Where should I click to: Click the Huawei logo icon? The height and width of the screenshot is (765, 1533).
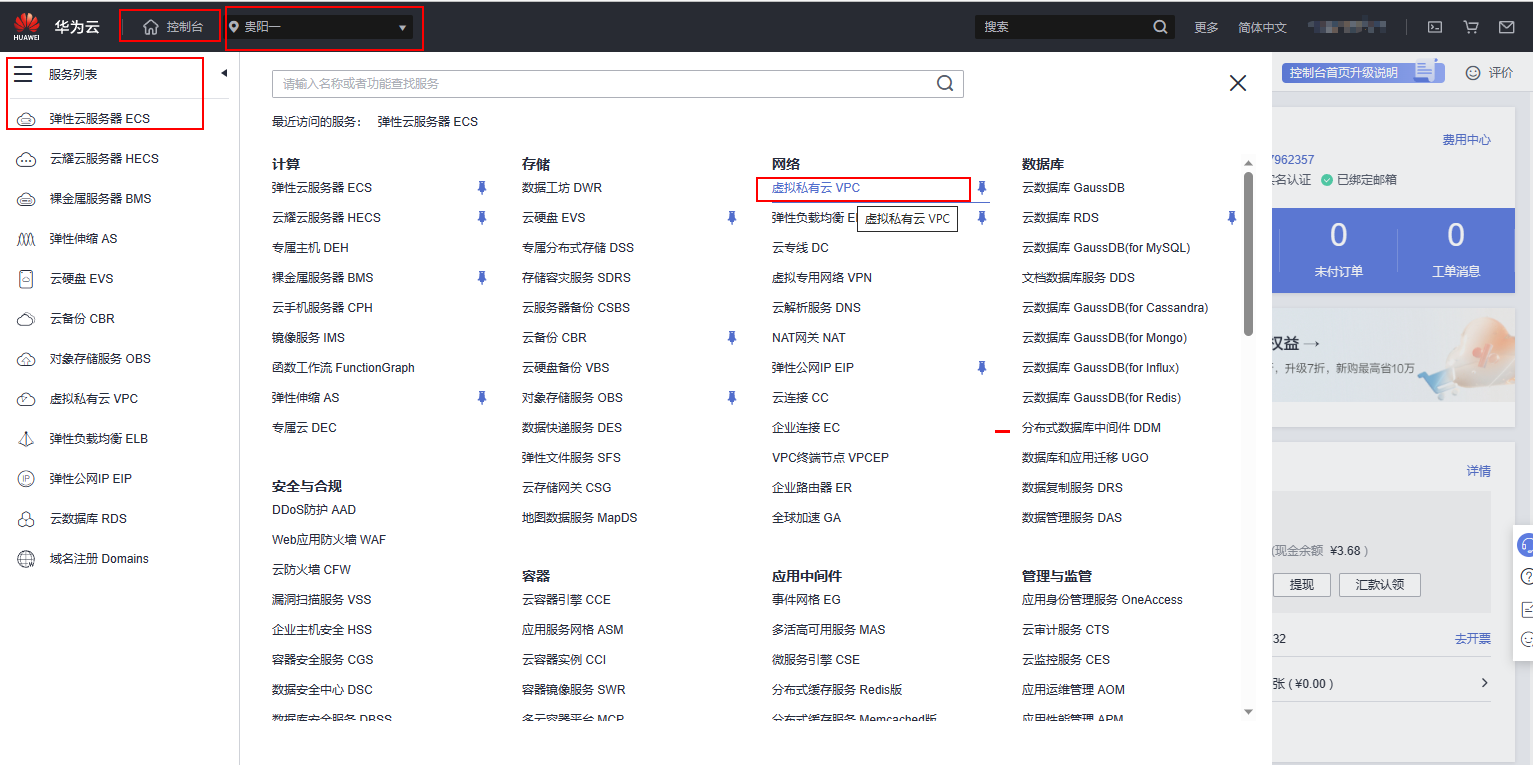tap(27, 27)
